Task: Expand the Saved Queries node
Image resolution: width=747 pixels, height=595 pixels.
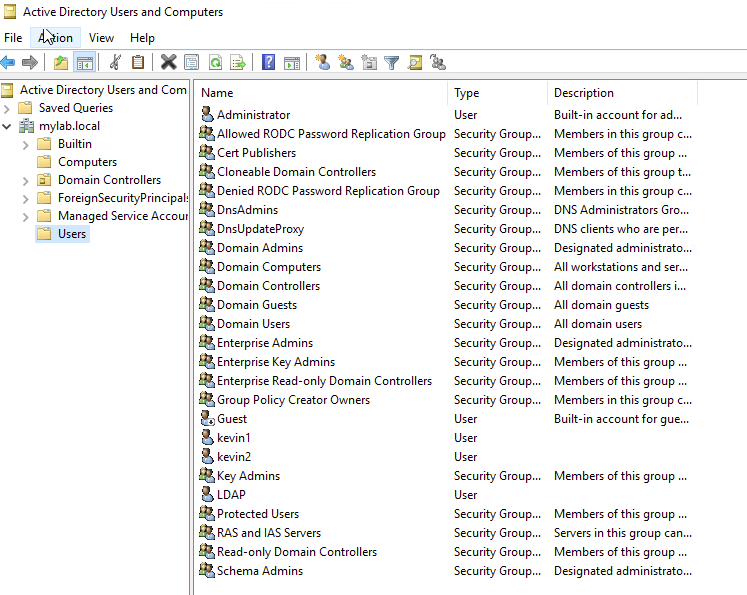Action: tap(7, 109)
